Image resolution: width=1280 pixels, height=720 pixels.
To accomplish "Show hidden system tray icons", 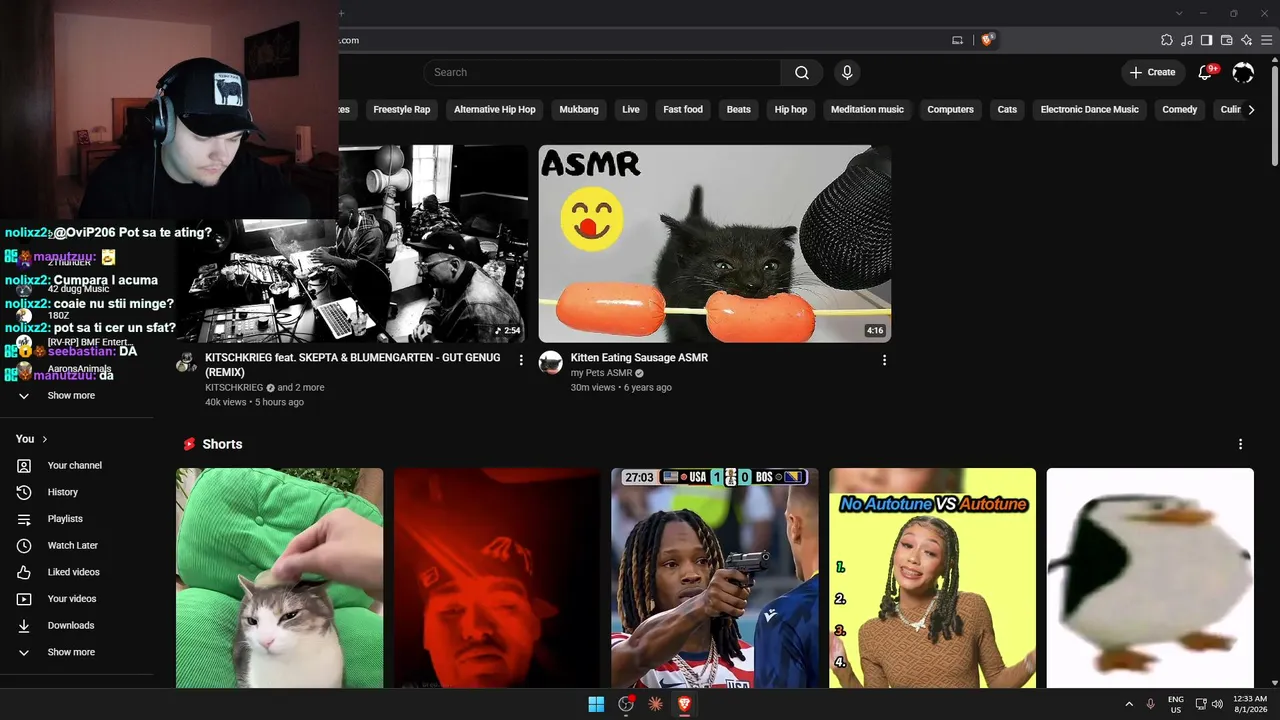I will tap(1129, 704).
